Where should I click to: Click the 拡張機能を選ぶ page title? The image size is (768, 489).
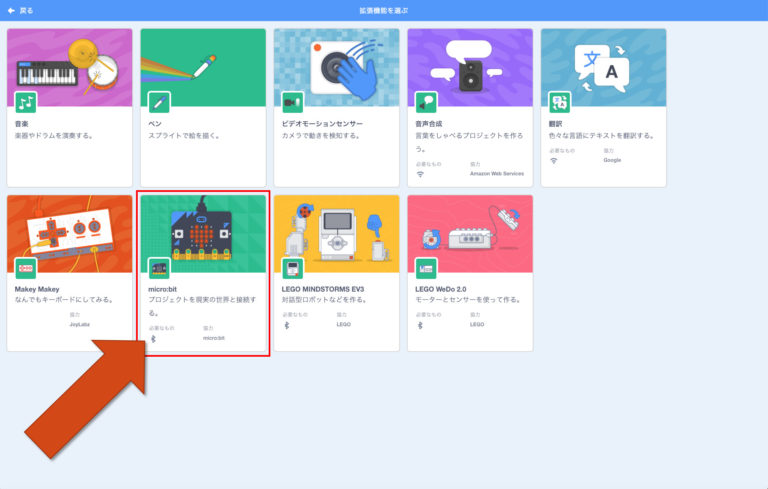coord(384,10)
